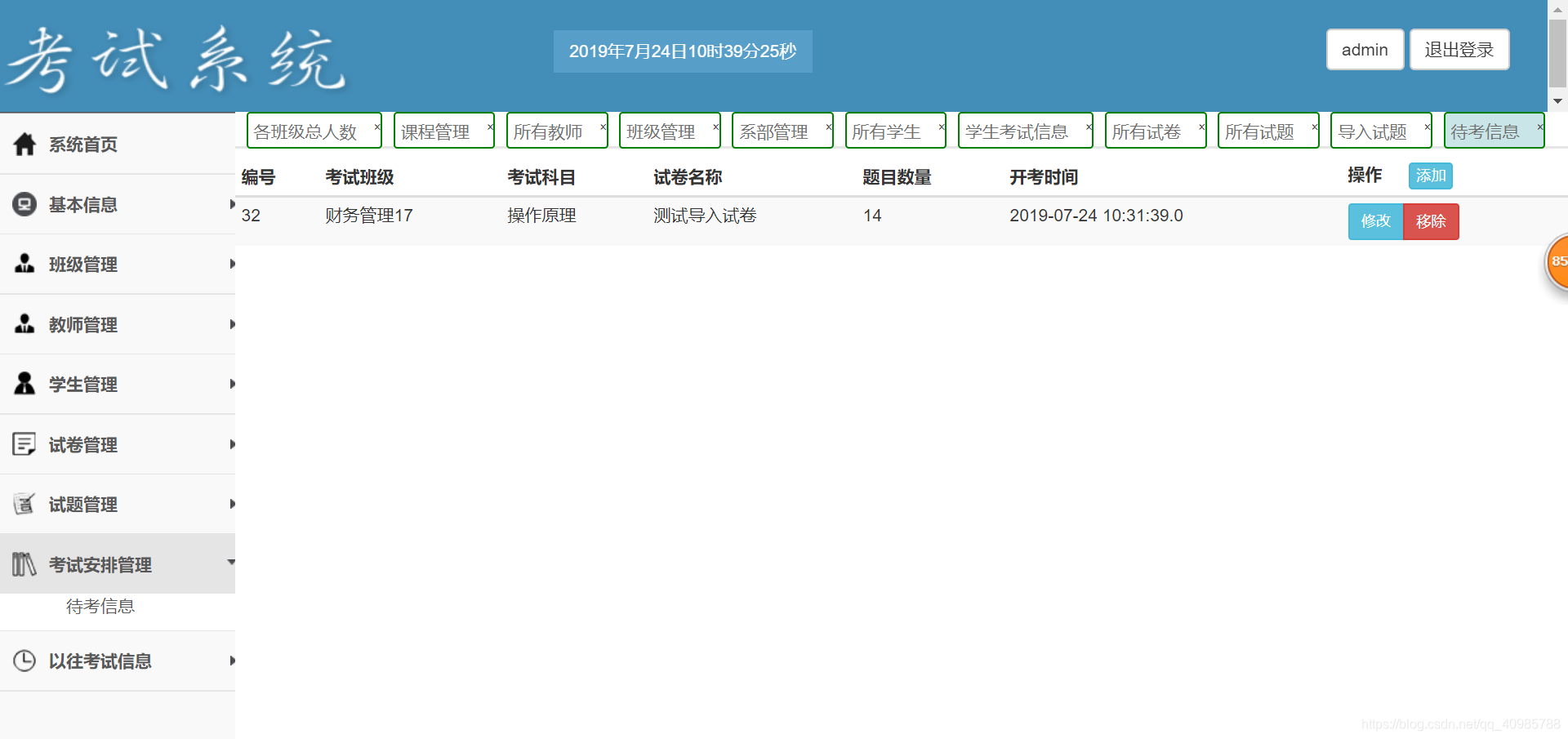The image size is (1568, 739).
Task: Click the 退出登录 button
Action: point(1459,50)
